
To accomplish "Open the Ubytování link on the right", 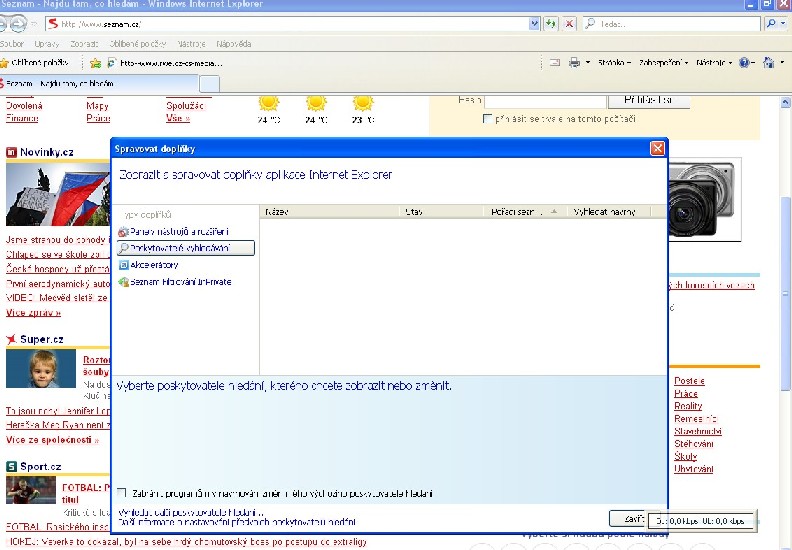I will pos(694,469).
